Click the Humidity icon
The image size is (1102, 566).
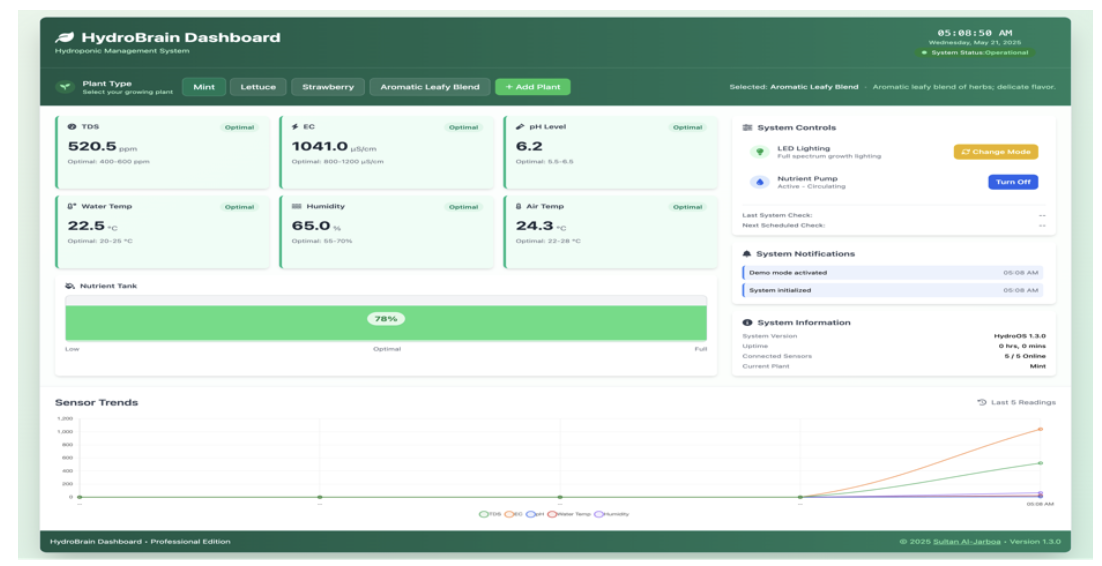click(x=297, y=206)
